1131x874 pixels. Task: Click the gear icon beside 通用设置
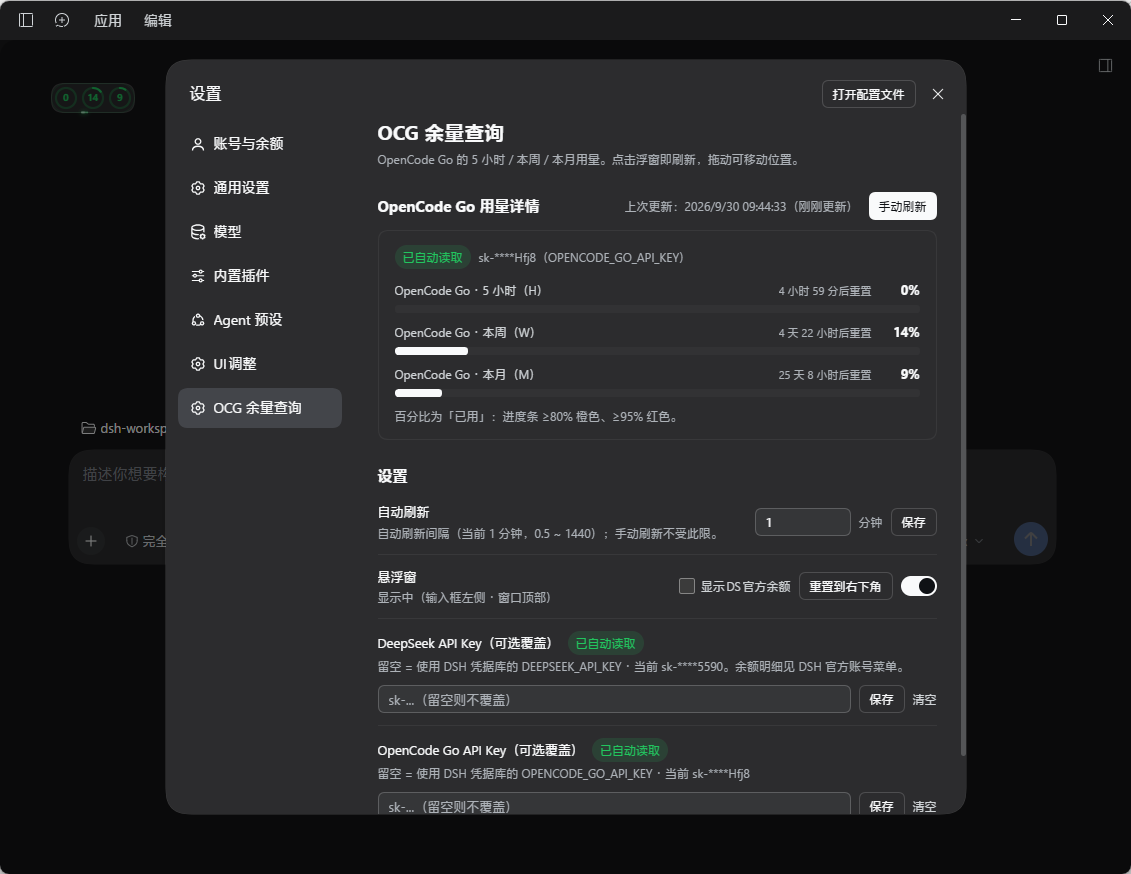point(198,188)
